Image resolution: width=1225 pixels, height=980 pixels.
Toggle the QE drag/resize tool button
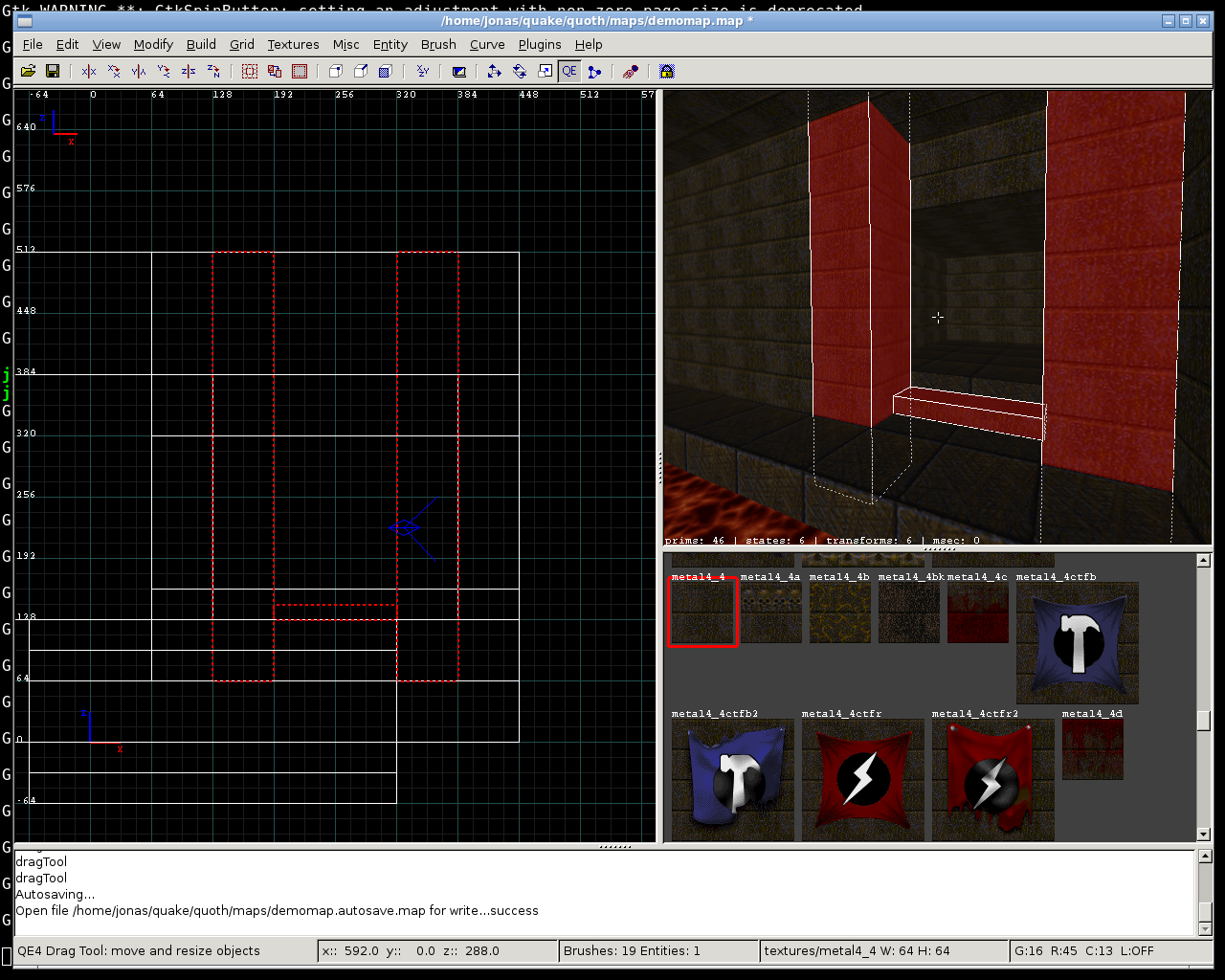click(x=569, y=71)
